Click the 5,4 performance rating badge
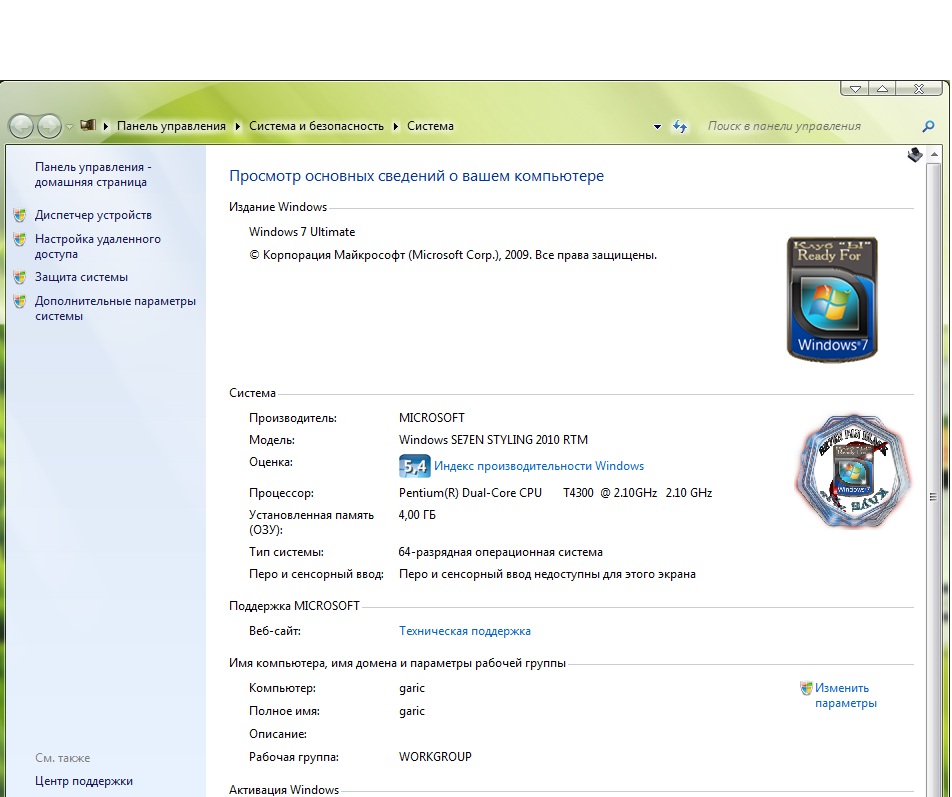The image size is (952, 797). coord(415,466)
